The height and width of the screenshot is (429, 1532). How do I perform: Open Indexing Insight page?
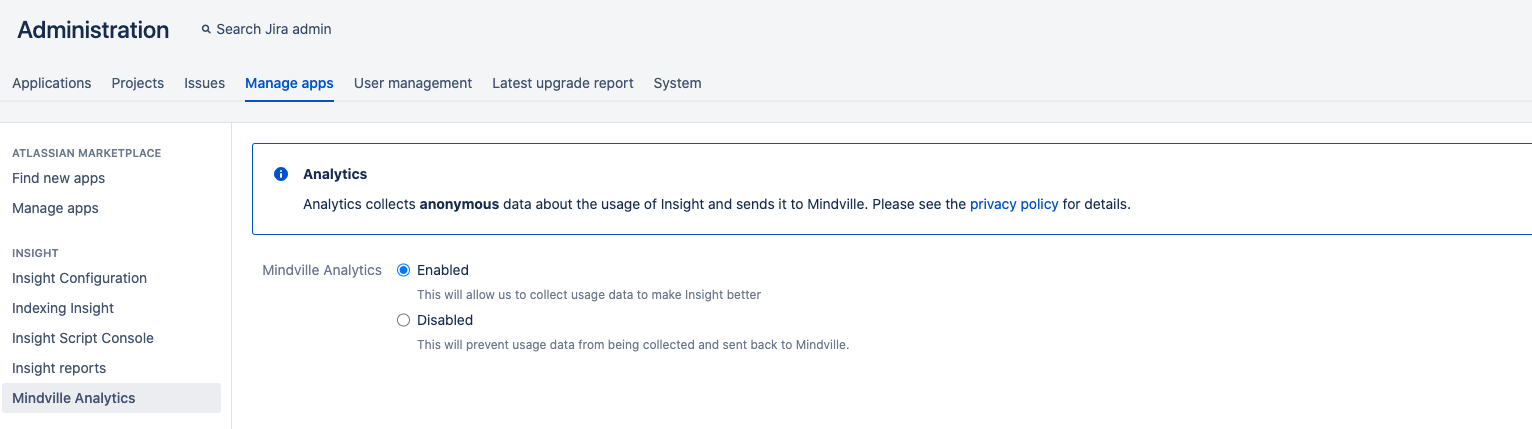(x=63, y=308)
